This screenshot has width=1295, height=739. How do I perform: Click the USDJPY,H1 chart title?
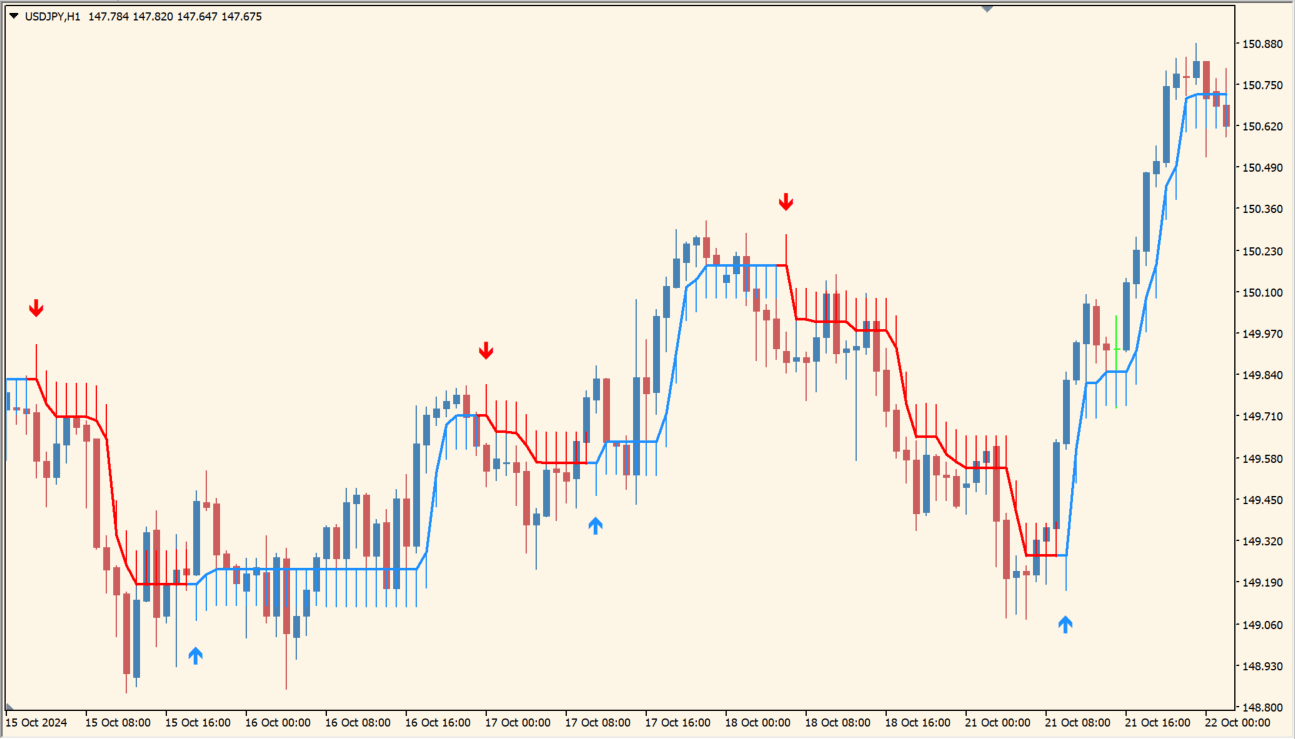[53, 16]
